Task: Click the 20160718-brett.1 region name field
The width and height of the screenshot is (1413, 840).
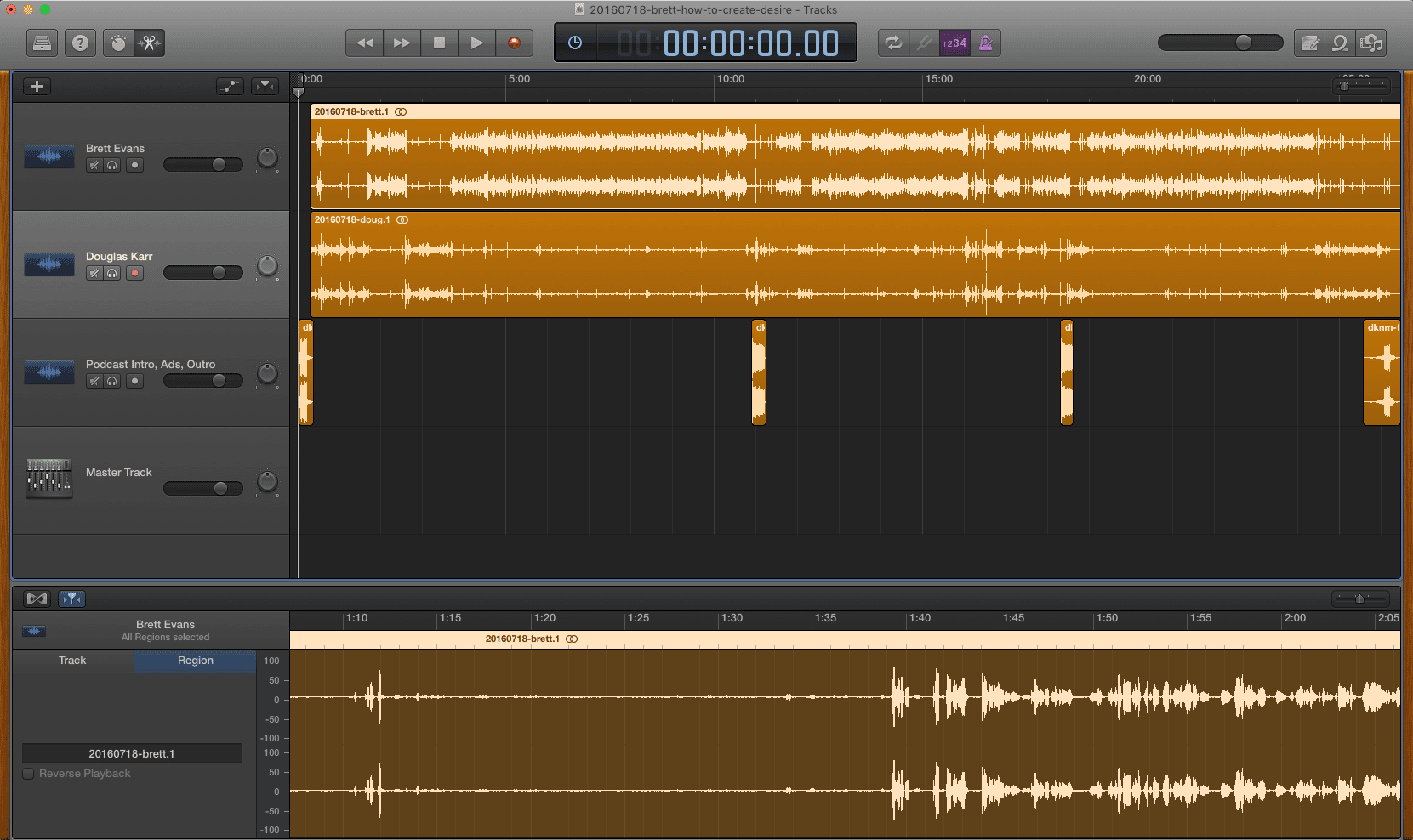Action: pyautogui.click(x=132, y=753)
